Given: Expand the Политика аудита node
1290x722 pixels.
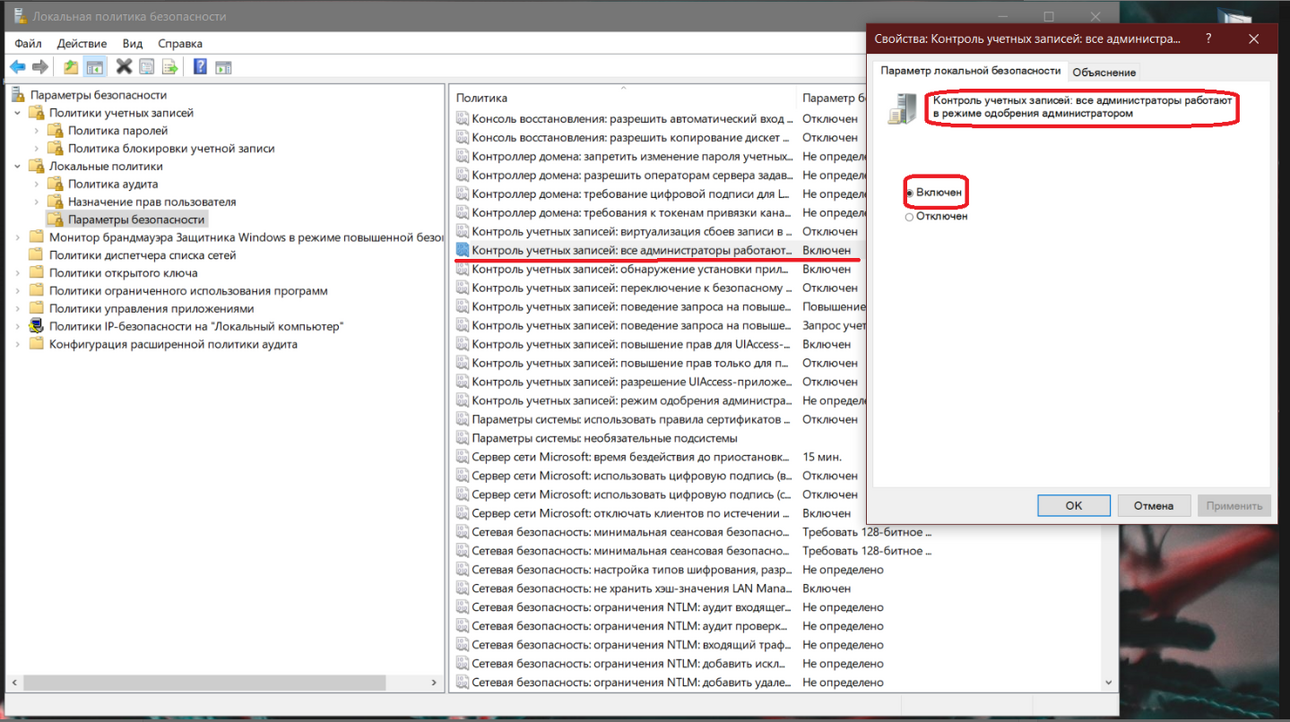Looking at the screenshot, I should pyautogui.click(x=37, y=184).
